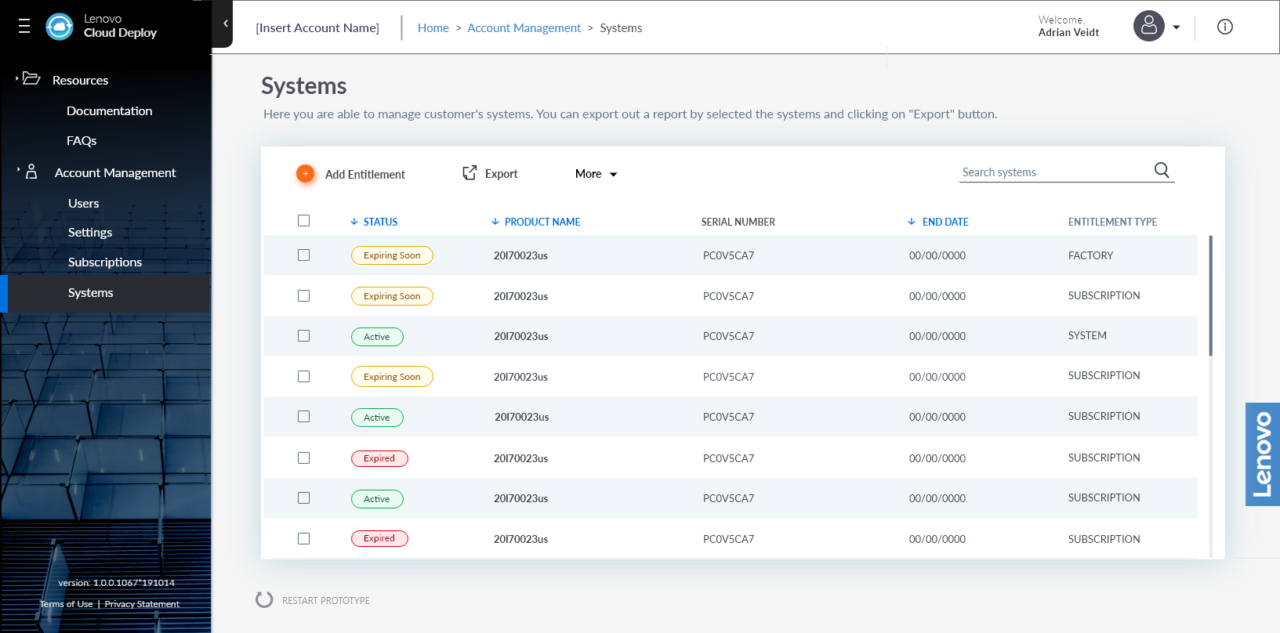This screenshot has width=1280, height=633.
Task: Open the Subscriptions menu item
Action: (x=105, y=261)
